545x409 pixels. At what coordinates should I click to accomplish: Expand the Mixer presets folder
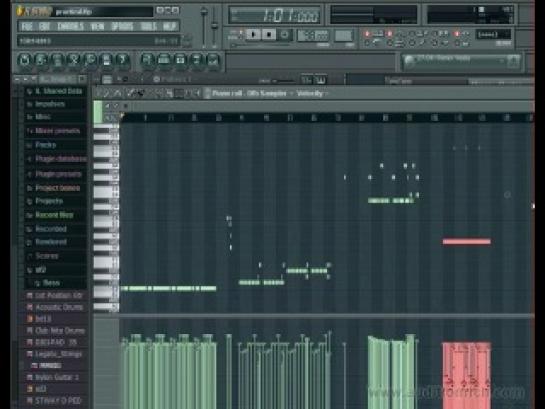pos(55,131)
